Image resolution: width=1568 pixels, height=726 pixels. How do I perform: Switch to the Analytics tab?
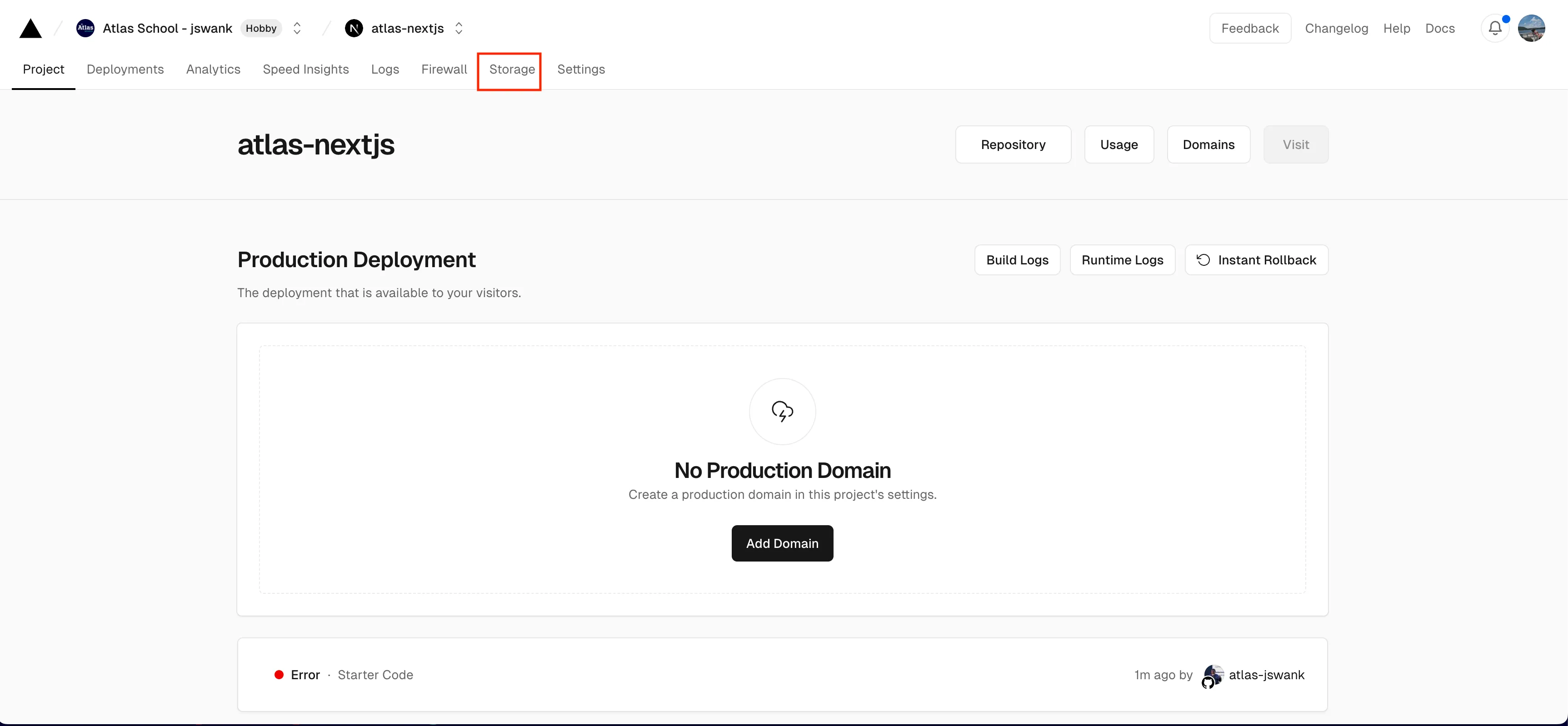click(x=213, y=70)
